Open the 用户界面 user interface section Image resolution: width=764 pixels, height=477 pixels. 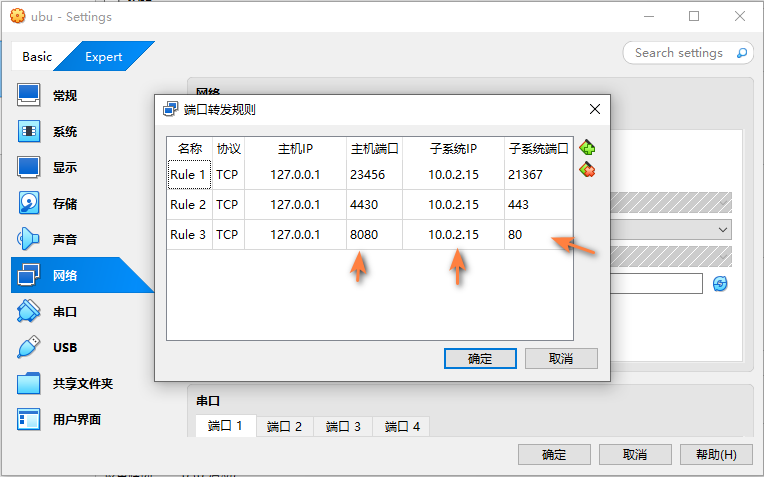[76, 420]
